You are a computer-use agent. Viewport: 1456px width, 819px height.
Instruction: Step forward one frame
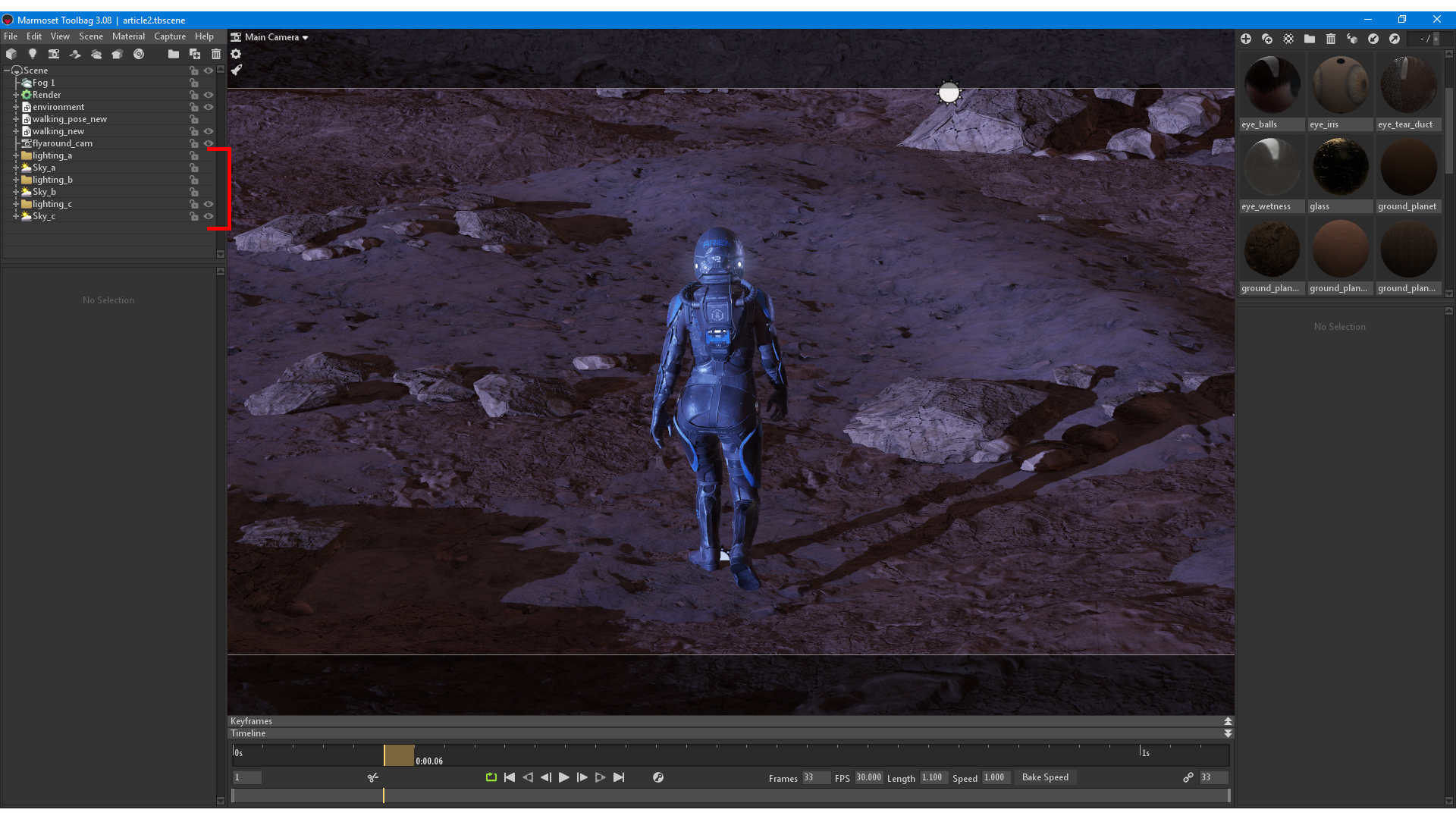click(x=582, y=777)
